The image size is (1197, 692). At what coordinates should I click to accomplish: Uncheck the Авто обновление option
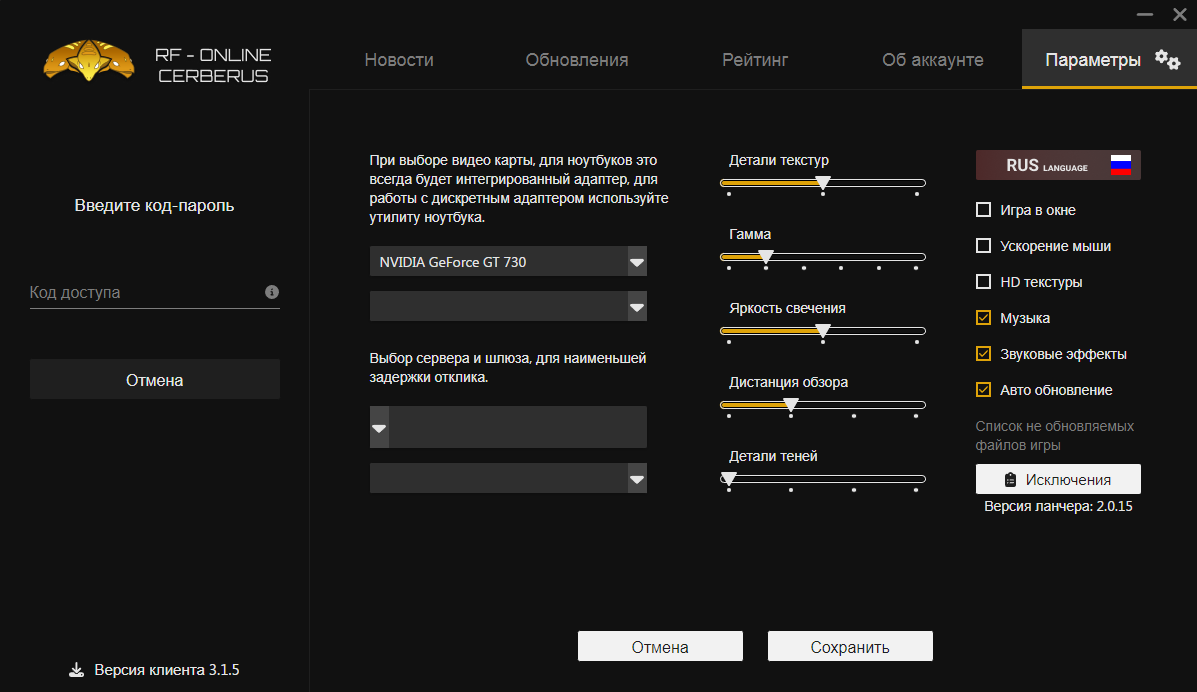[x=983, y=390]
